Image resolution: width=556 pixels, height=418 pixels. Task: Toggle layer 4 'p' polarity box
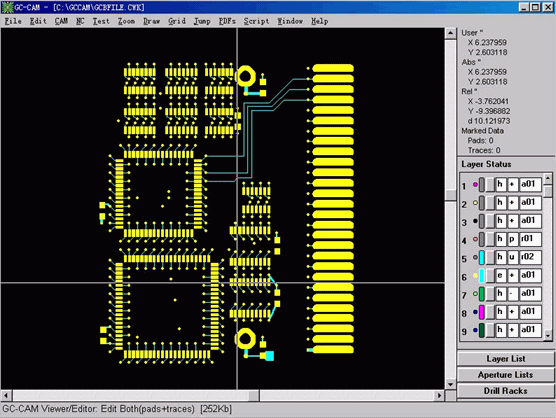click(x=512, y=239)
